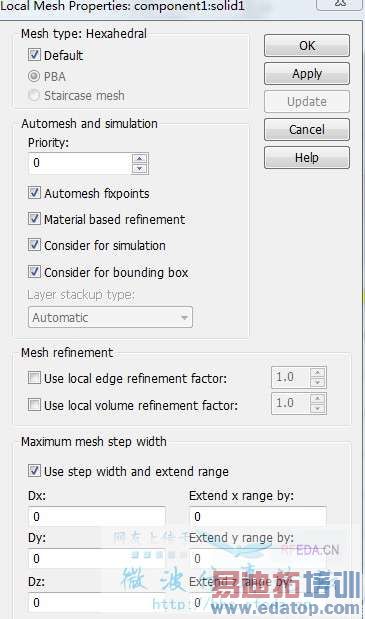Image resolution: width=365 pixels, height=619 pixels.
Task: Click the Apply button
Action: click(x=307, y=74)
